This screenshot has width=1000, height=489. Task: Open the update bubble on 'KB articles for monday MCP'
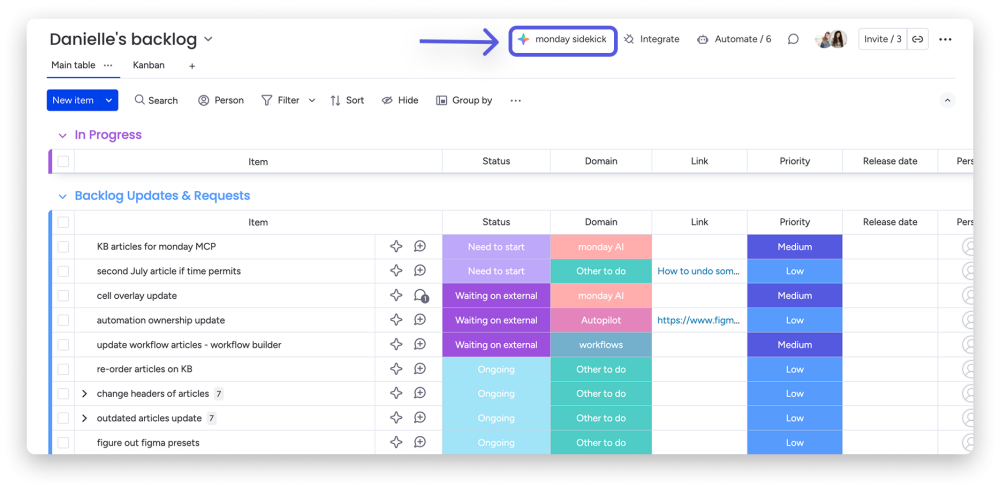[420, 246]
